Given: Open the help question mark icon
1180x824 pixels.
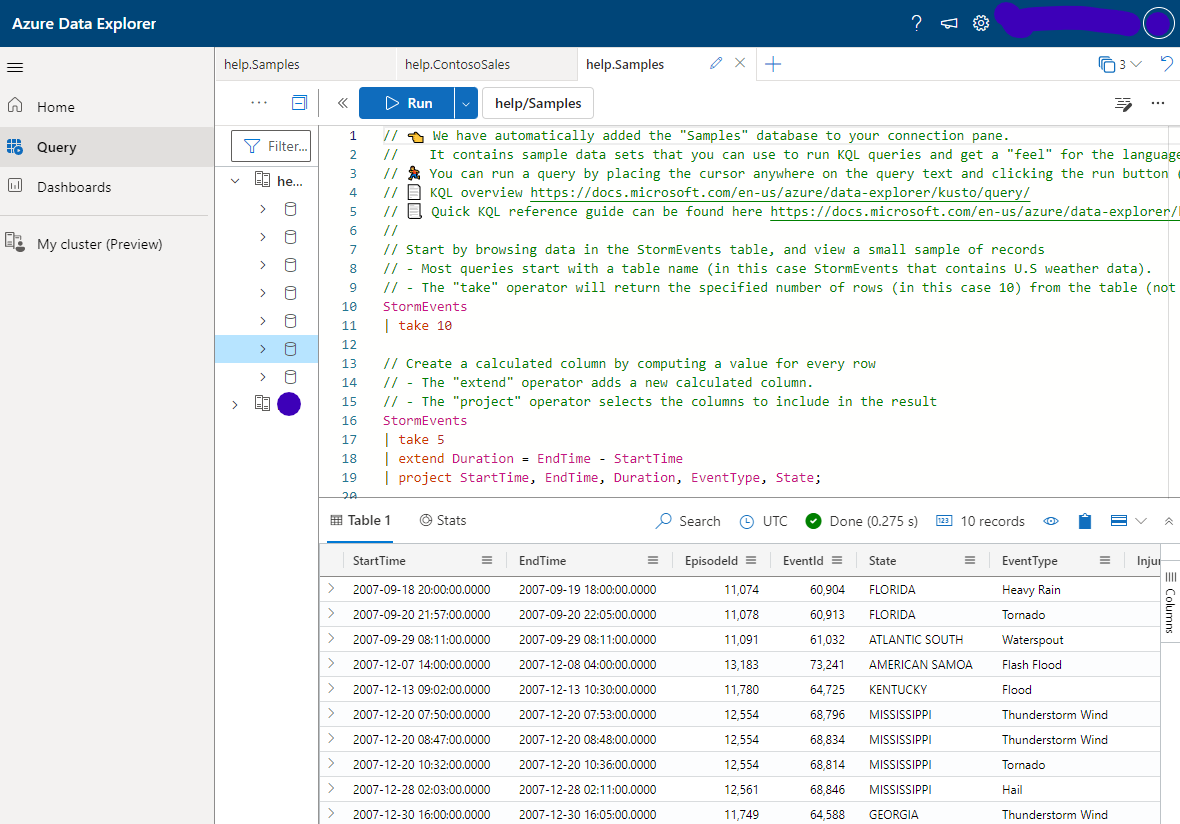Looking at the screenshot, I should click(916, 23).
